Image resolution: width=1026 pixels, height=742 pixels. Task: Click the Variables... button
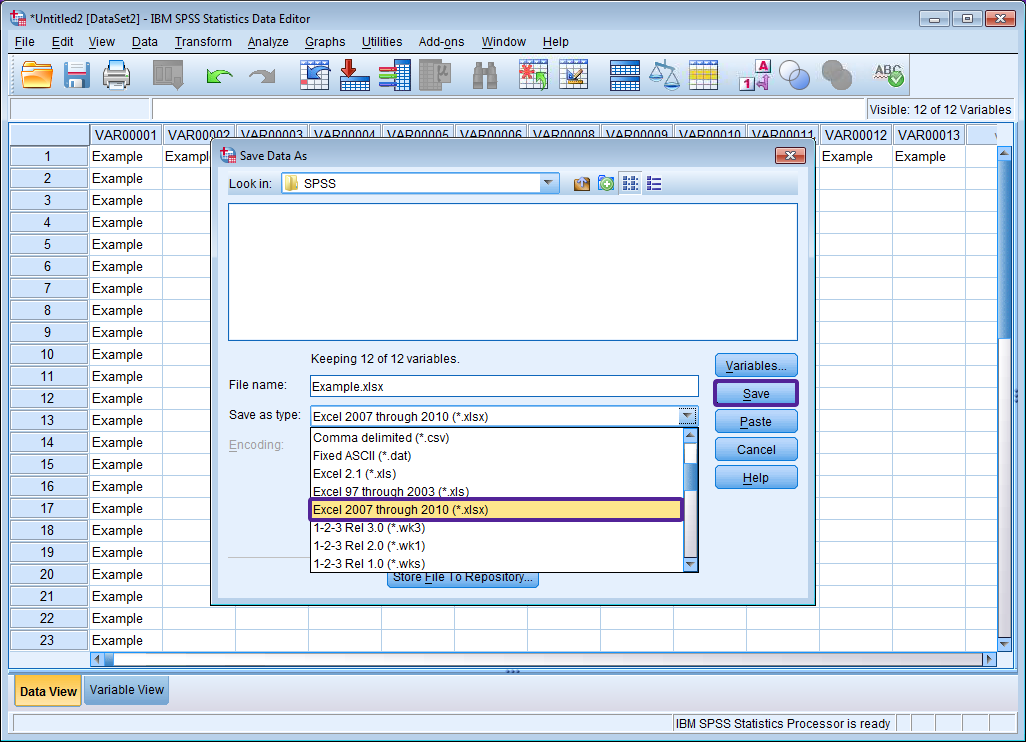coord(756,366)
